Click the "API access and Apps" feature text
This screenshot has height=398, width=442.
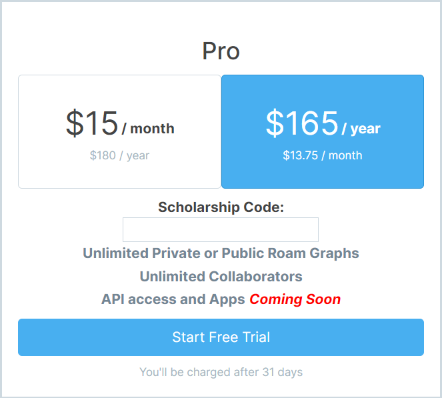[173, 299]
